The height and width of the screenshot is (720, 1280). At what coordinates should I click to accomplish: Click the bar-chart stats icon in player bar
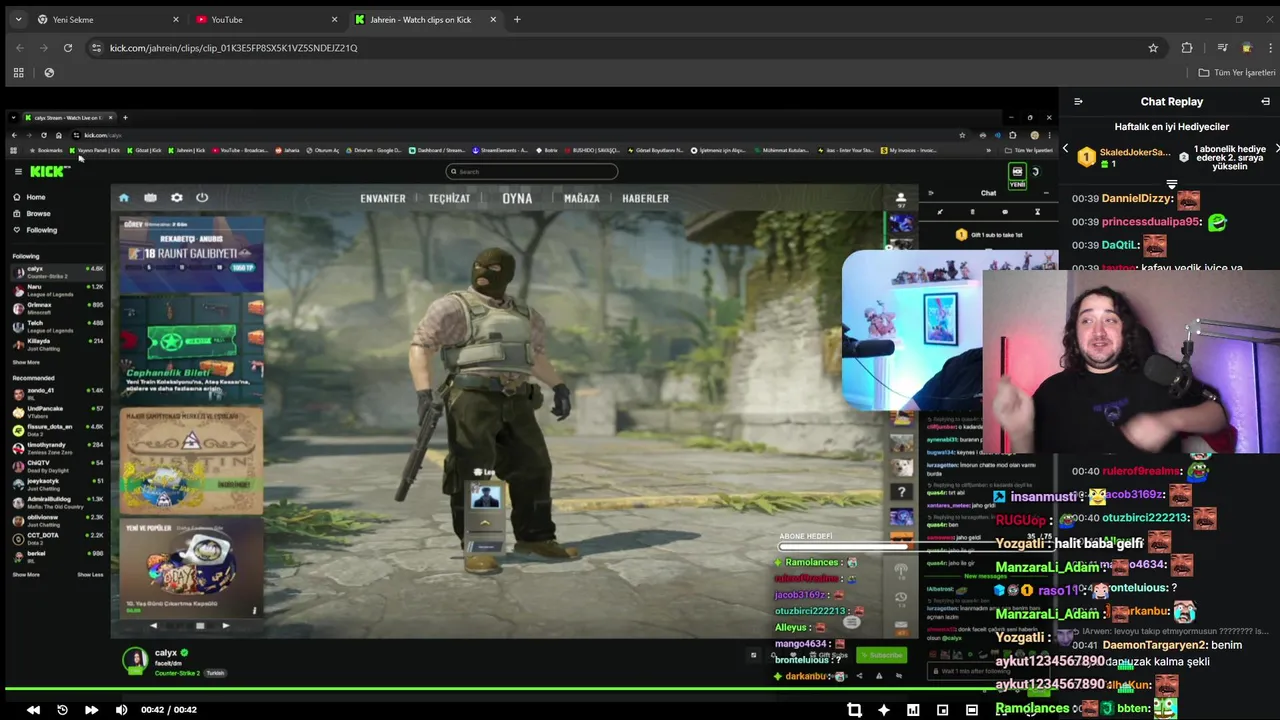click(913, 710)
